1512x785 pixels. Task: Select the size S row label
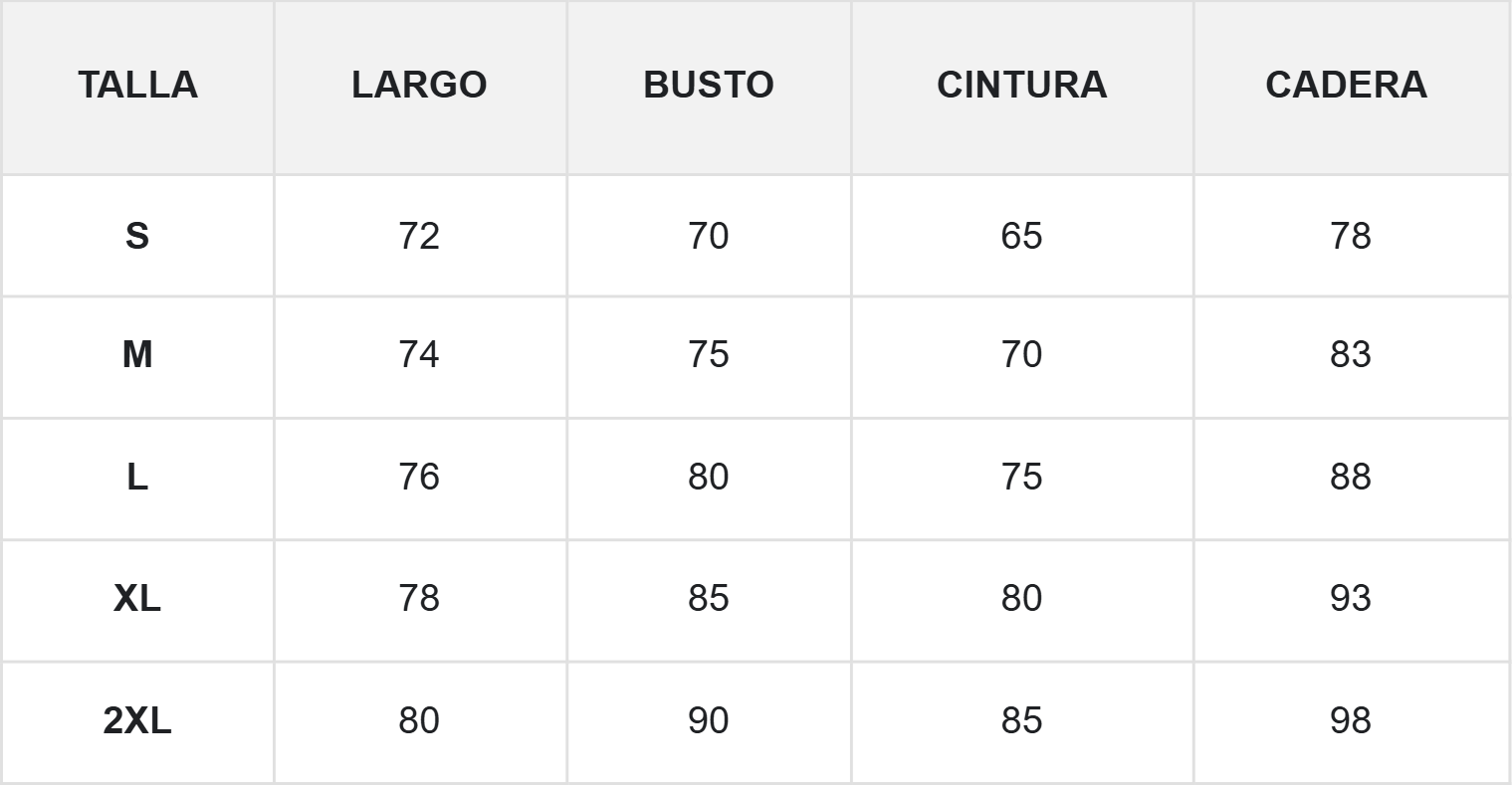point(137,236)
